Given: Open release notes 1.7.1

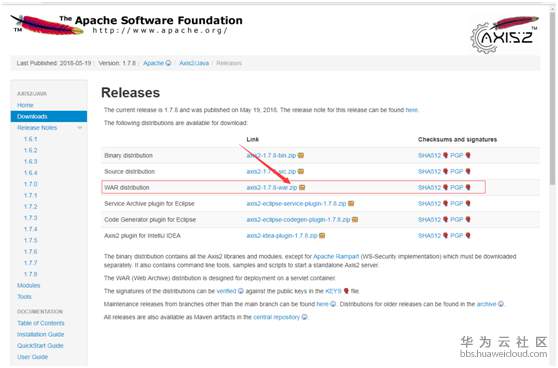Looking at the screenshot, I should (31, 195).
